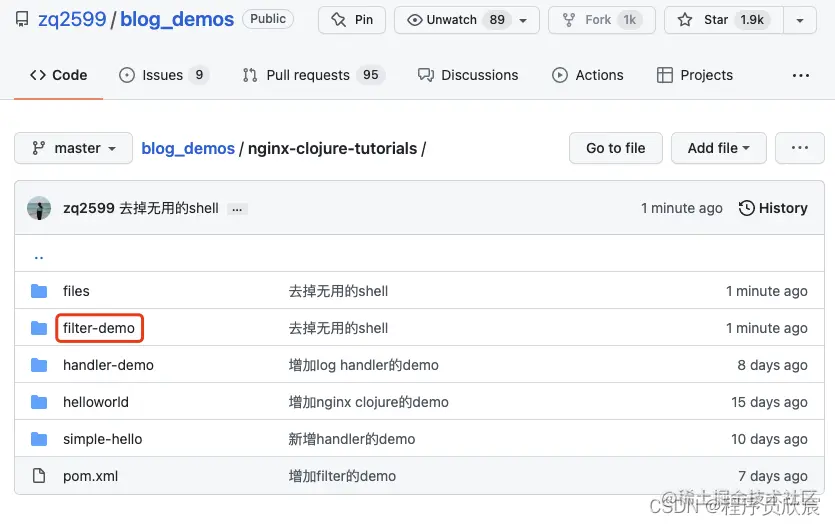Open the Actions tab
The width and height of the screenshot is (835, 525).
coord(587,75)
